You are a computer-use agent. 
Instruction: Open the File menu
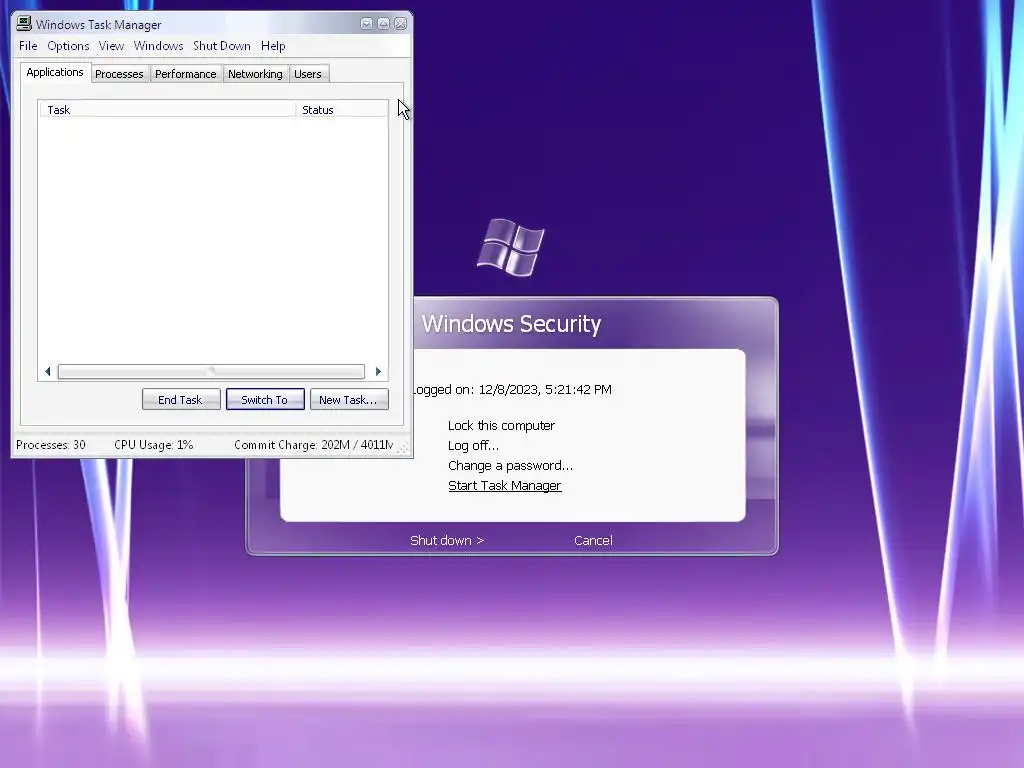click(28, 46)
